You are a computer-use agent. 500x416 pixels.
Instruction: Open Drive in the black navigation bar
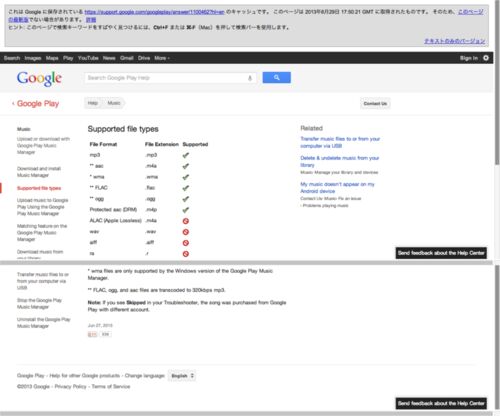tap(144, 58)
